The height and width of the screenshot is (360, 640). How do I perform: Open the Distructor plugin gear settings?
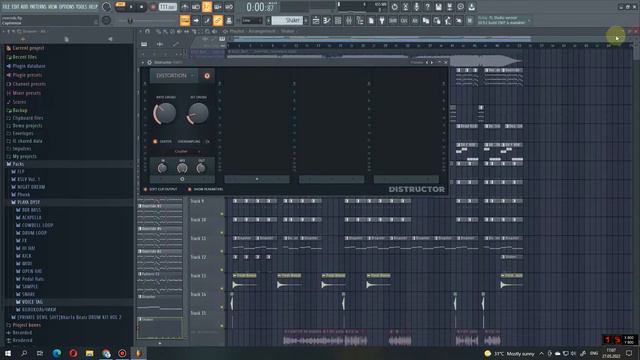[x=149, y=62]
